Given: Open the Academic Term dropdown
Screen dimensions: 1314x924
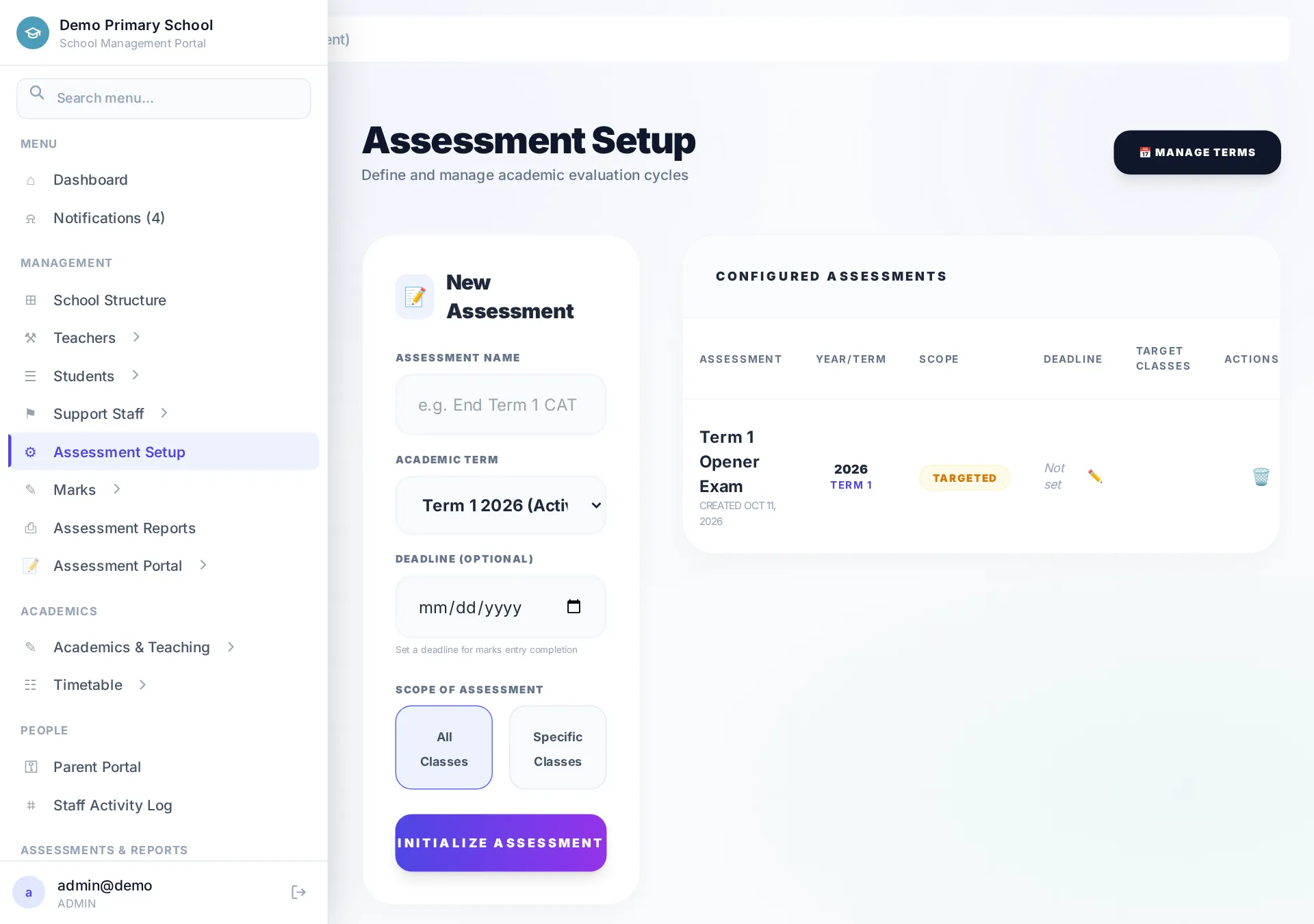Looking at the screenshot, I should (501, 505).
